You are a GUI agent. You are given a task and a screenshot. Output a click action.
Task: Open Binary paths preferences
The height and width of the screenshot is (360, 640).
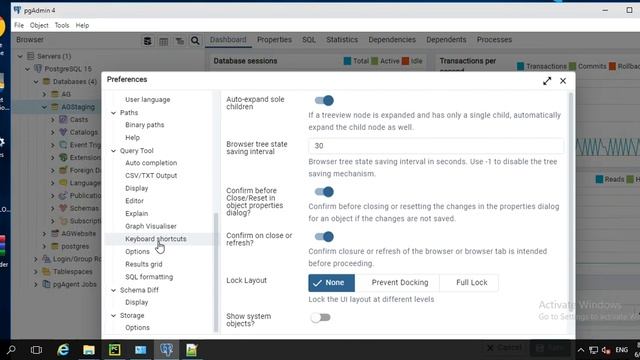[x=144, y=125]
